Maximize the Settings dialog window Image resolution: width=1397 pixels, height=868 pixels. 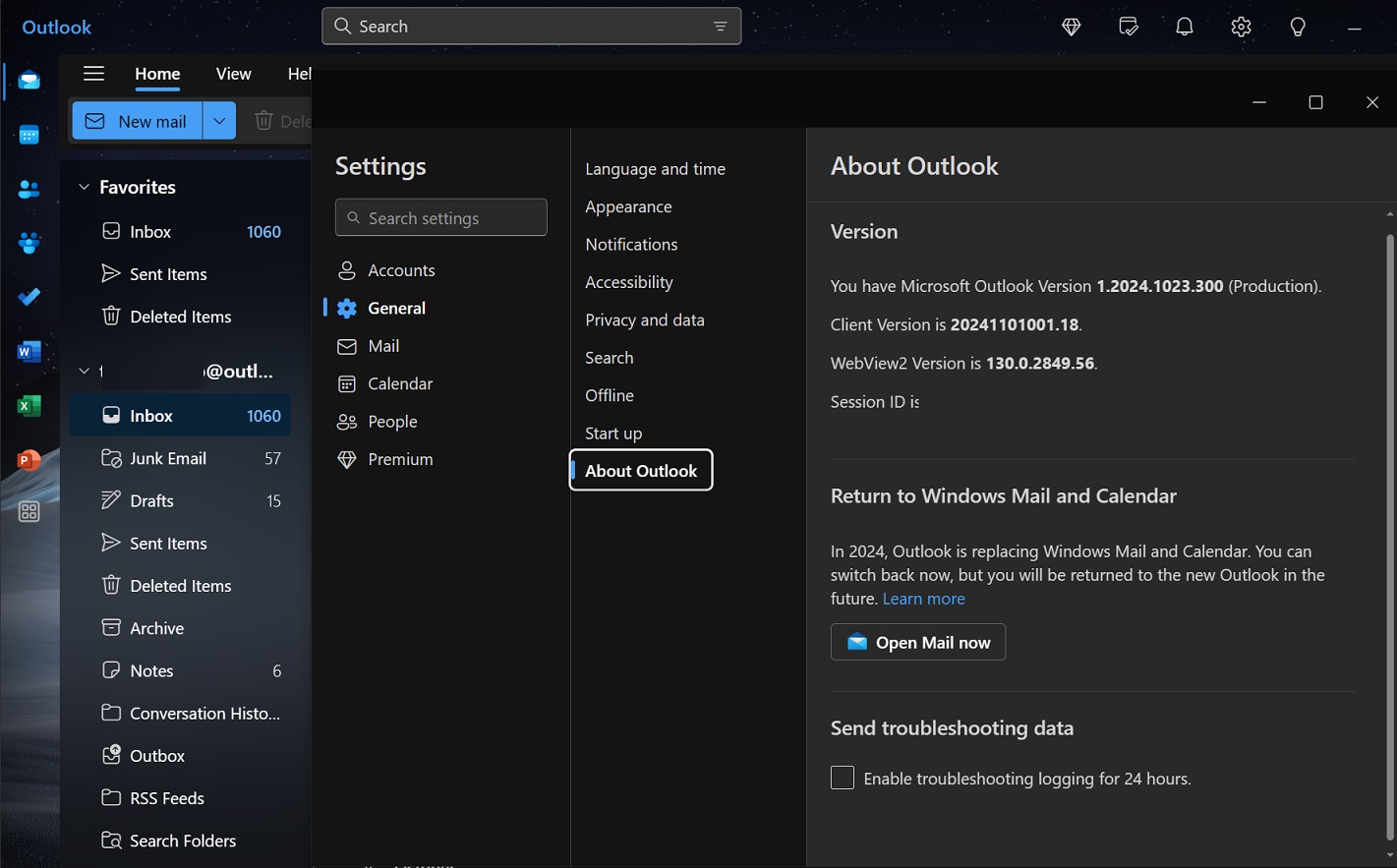pos(1315,102)
